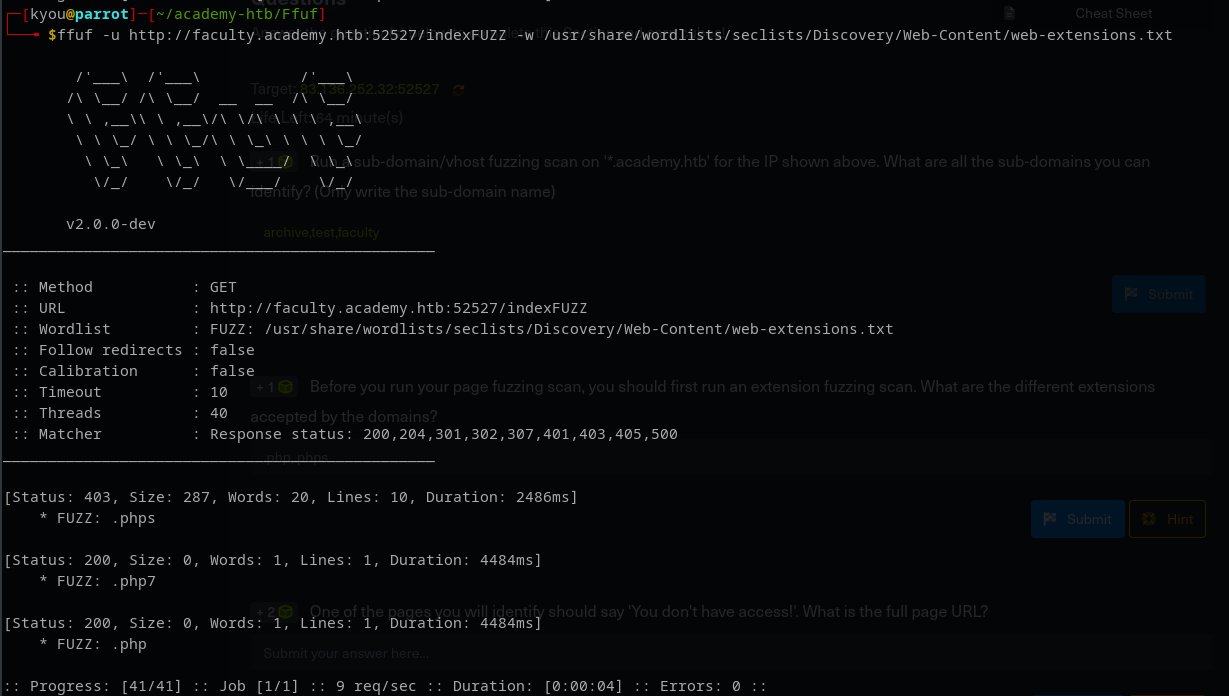The image size is (1229, 696).
Task: Click the Progress status line at the bottom
Action: 385,686
